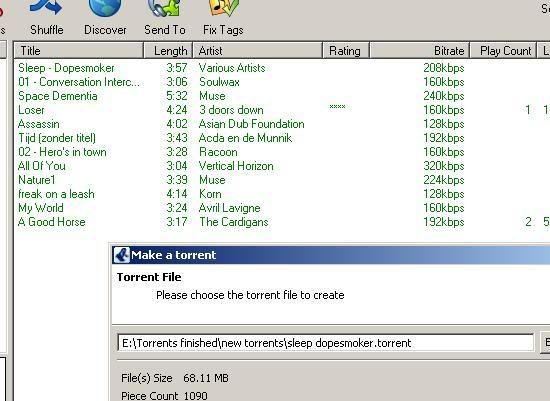Click play count 1 for Loser
This screenshot has width=550, height=401.
tap(528, 110)
